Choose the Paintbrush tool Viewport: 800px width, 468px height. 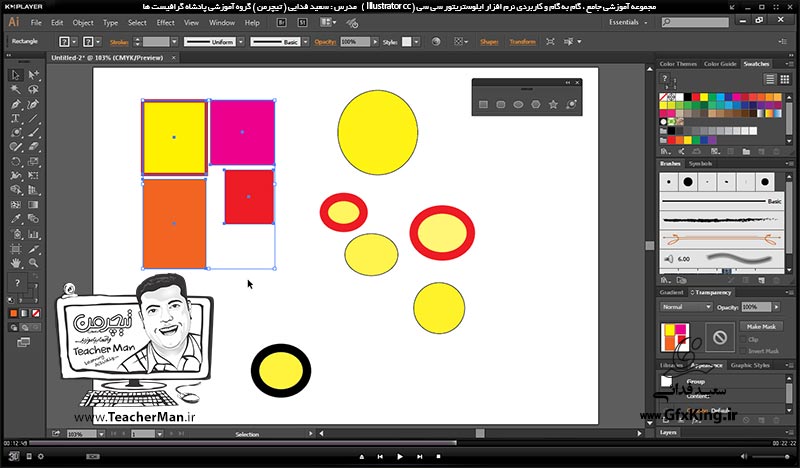(x=33, y=133)
